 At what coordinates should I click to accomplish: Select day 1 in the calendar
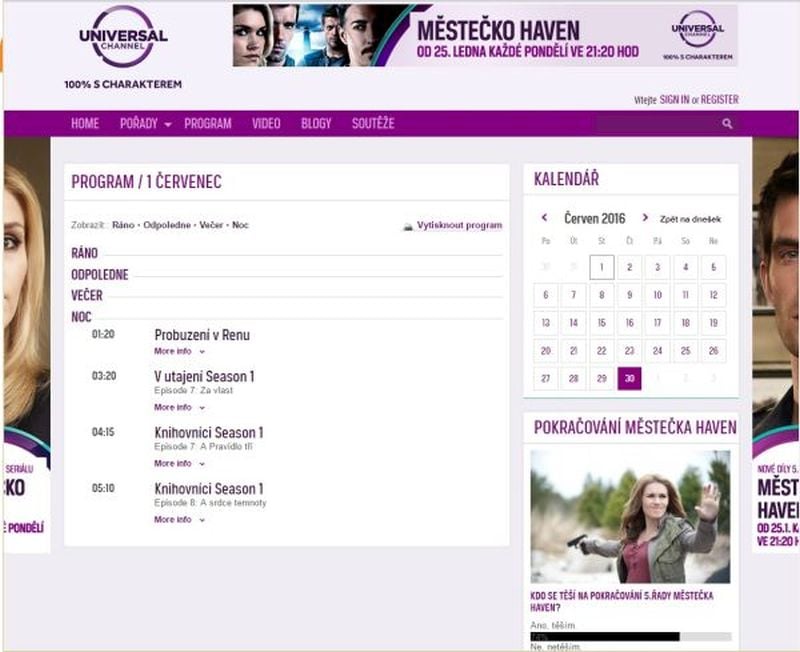click(602, 267)
